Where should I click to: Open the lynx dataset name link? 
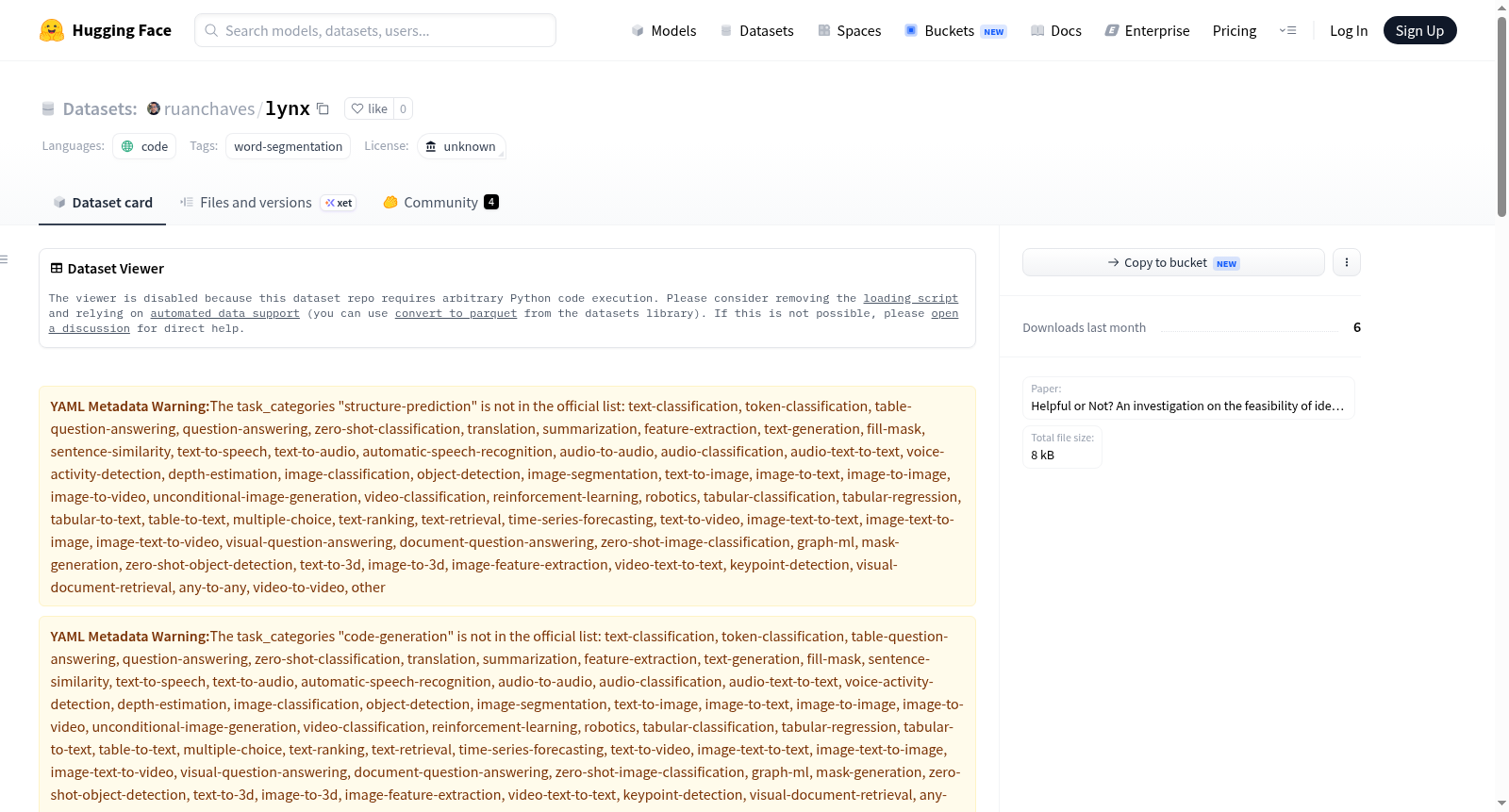tap(288, 108)
